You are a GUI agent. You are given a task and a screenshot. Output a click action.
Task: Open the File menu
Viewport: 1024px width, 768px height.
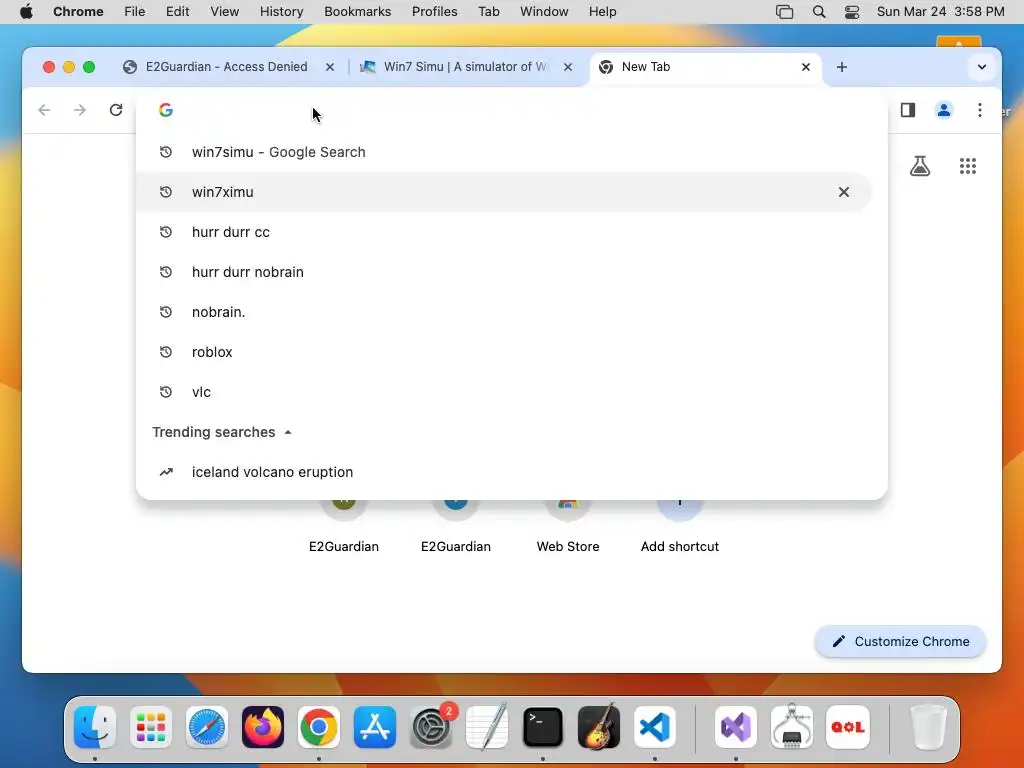click(135, 12)
